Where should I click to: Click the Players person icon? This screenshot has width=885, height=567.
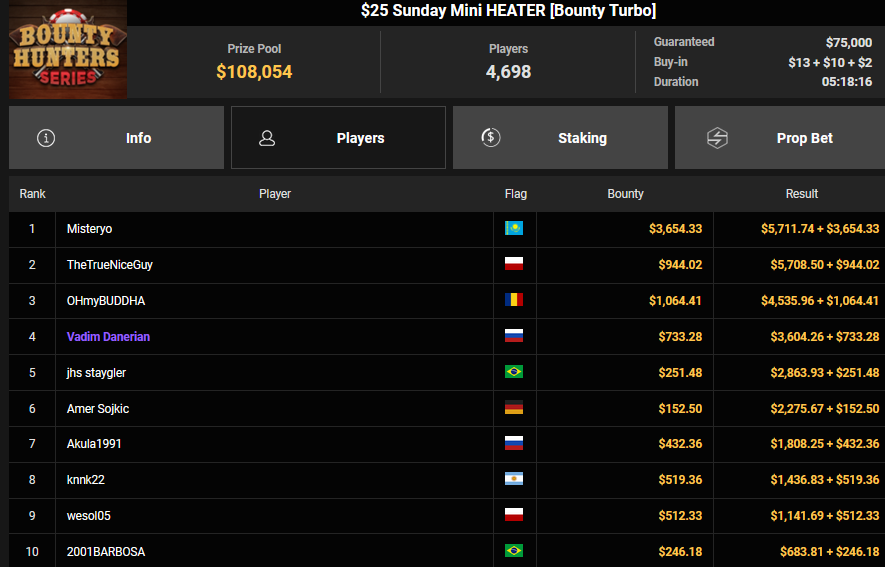[267, 138]
